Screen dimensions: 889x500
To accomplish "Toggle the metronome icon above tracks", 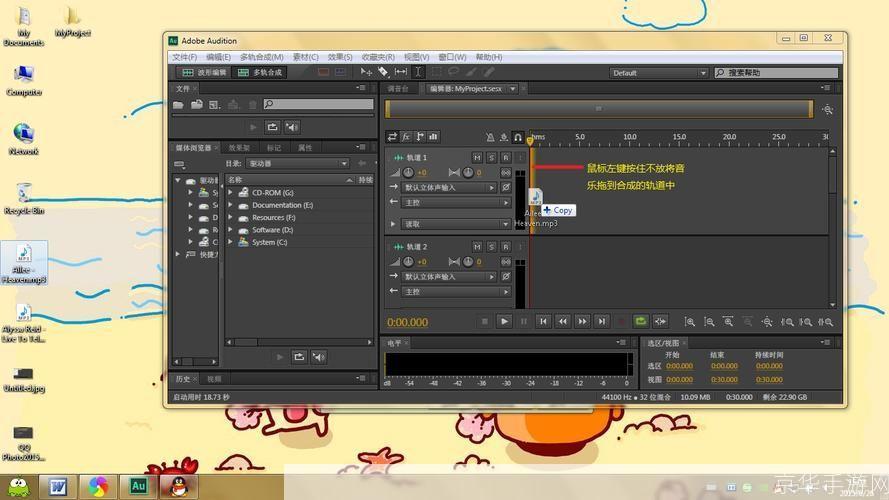I will (x=490, y=137).
